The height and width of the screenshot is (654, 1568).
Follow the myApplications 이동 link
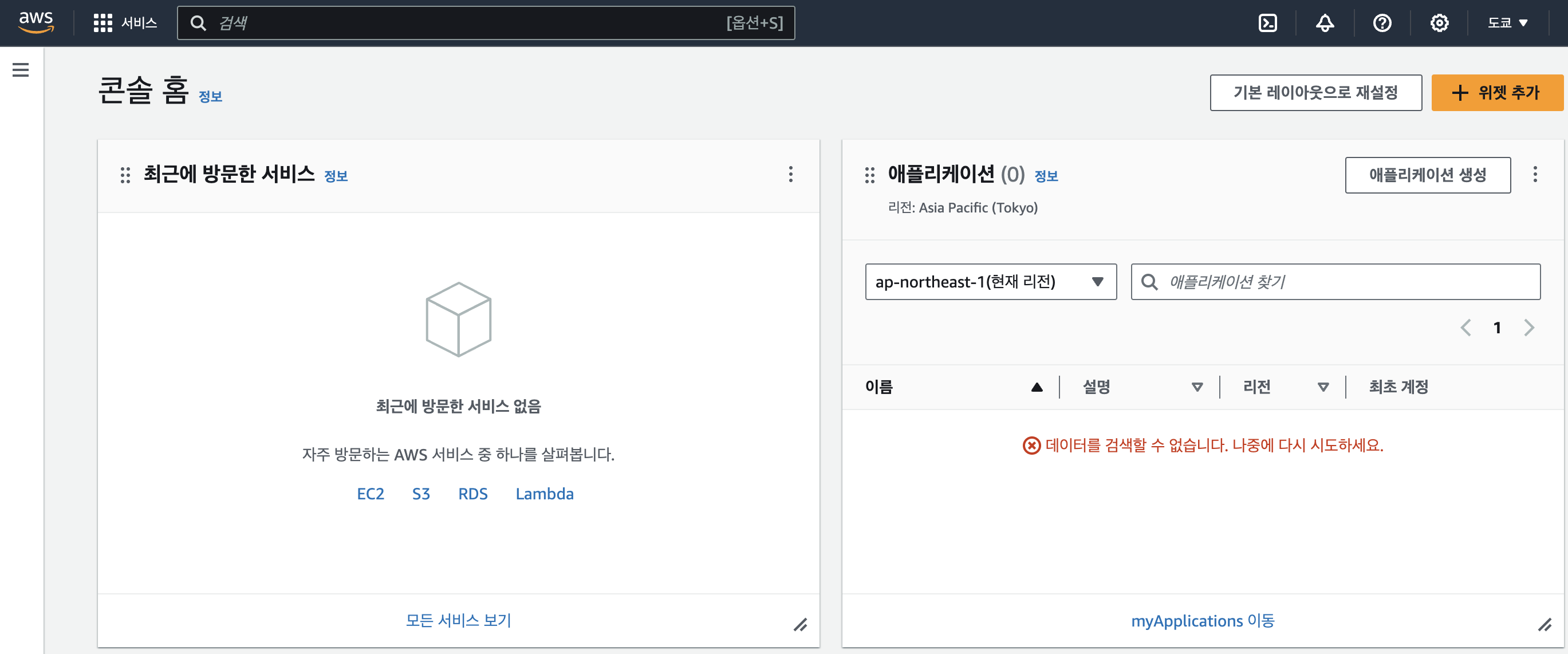1202,621
